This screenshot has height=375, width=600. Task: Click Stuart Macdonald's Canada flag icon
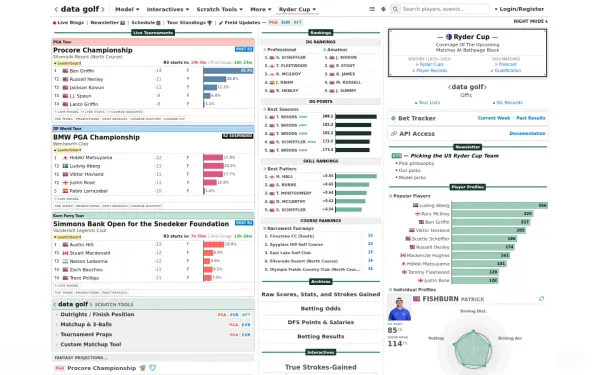[x=65, y=253]
